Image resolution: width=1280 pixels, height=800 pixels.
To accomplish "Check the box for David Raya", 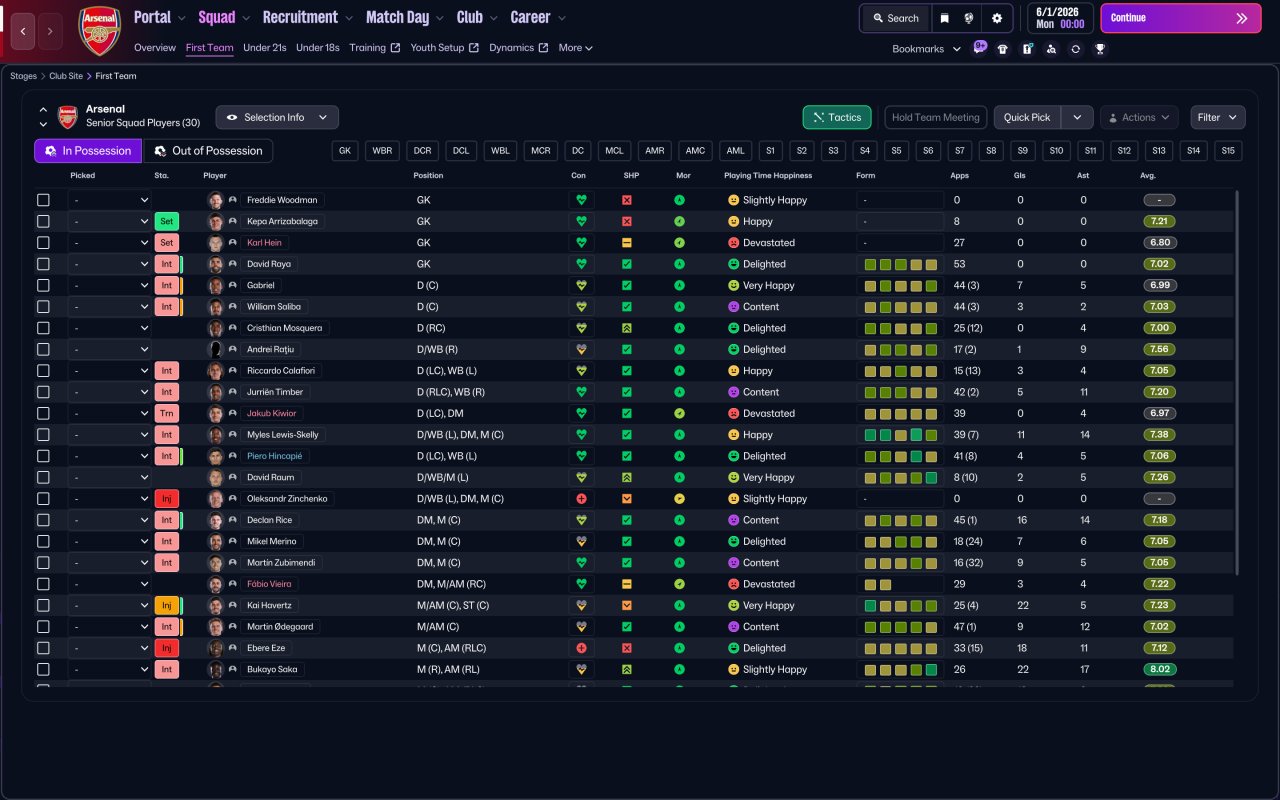I will click(43, 264).
